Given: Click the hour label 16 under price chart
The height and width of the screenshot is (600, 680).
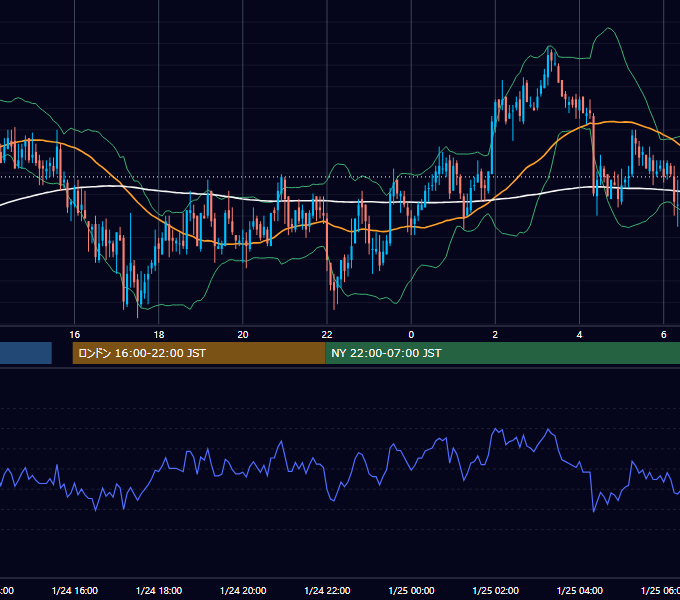Looking at the screenshot, I should point(75,334).
